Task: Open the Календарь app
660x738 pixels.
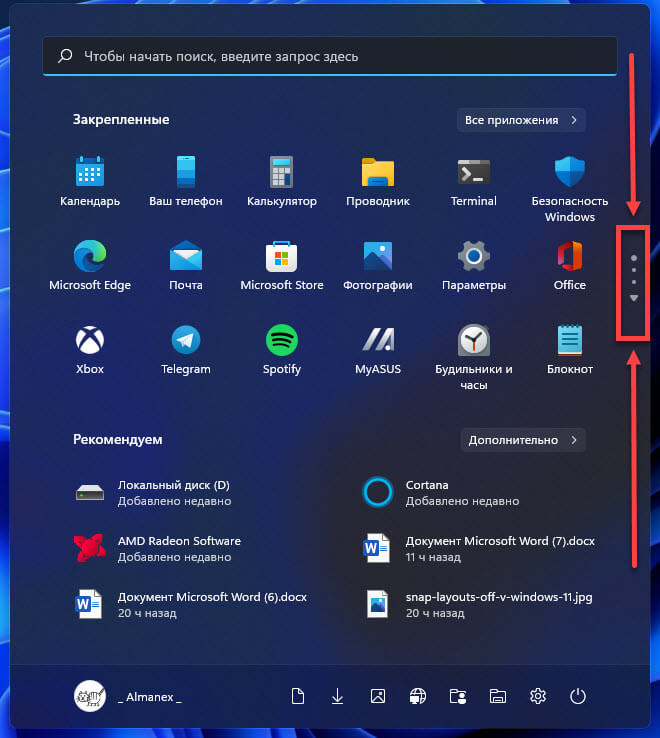Action: (90, 182)
